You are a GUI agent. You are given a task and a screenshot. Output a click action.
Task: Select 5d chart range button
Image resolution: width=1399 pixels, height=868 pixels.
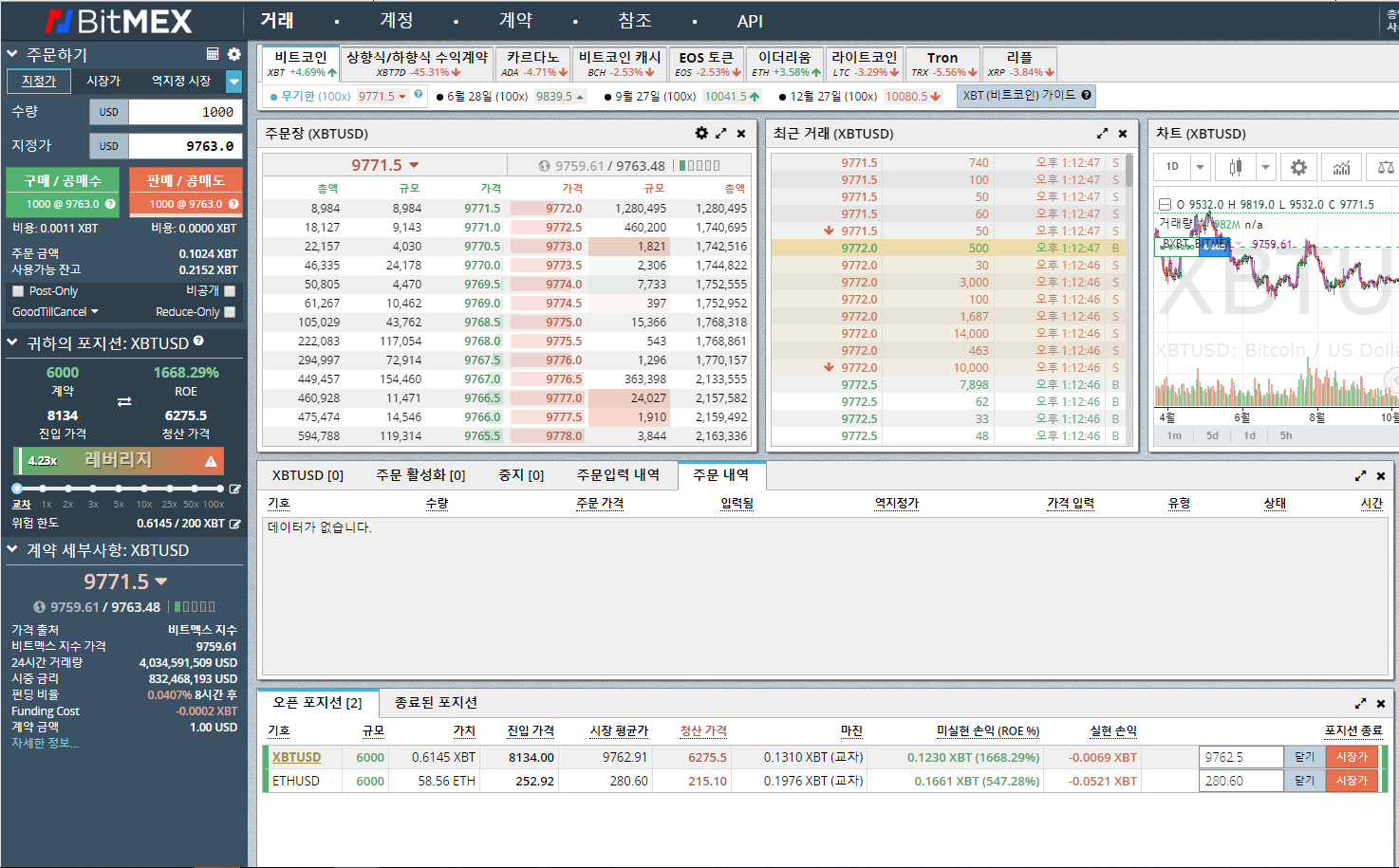tap(1212, 435)
